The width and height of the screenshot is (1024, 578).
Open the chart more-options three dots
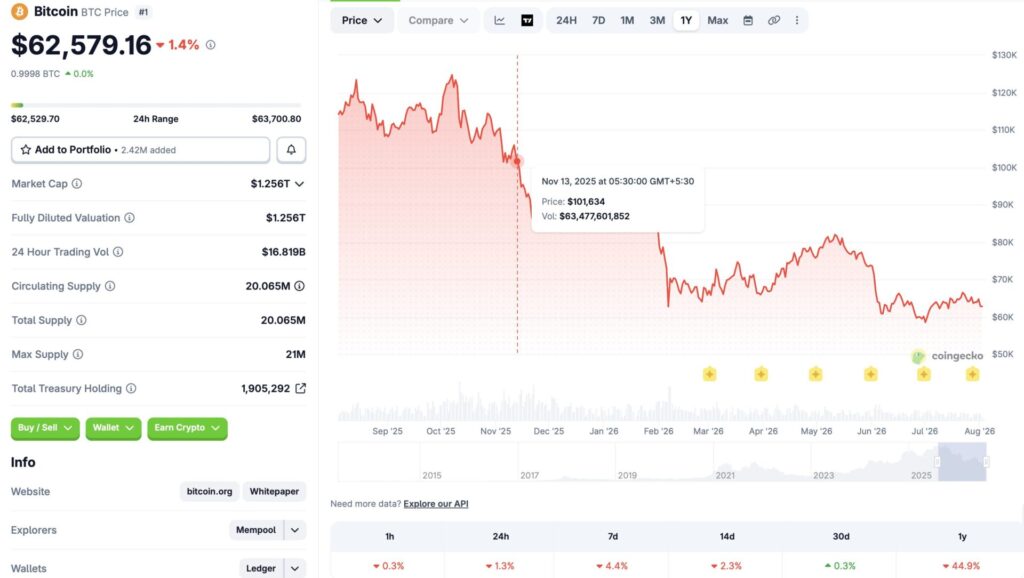pyautogui.click(x=797, y=20)
